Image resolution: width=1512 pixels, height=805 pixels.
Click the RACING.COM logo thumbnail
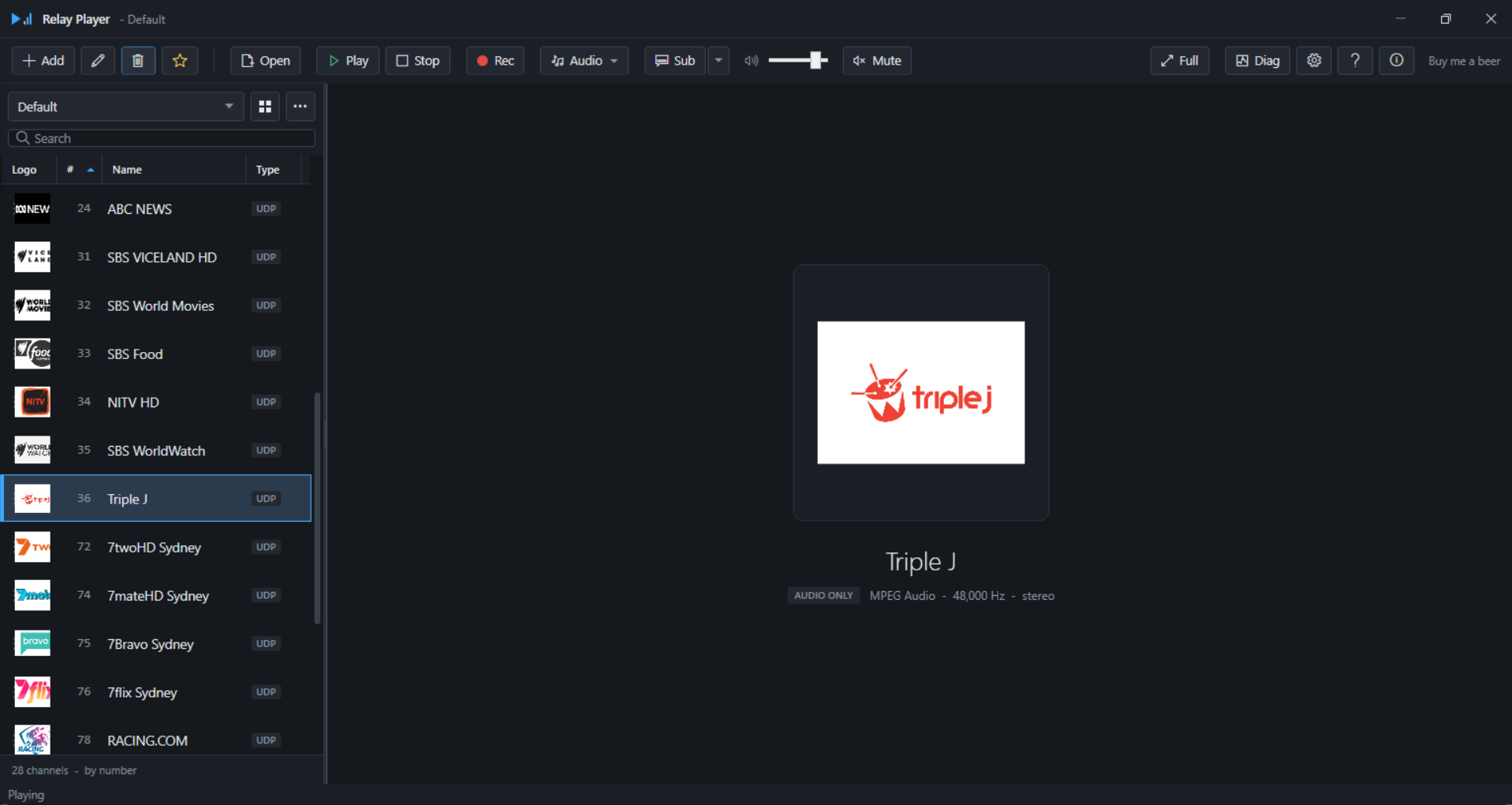tap(32, 739)
